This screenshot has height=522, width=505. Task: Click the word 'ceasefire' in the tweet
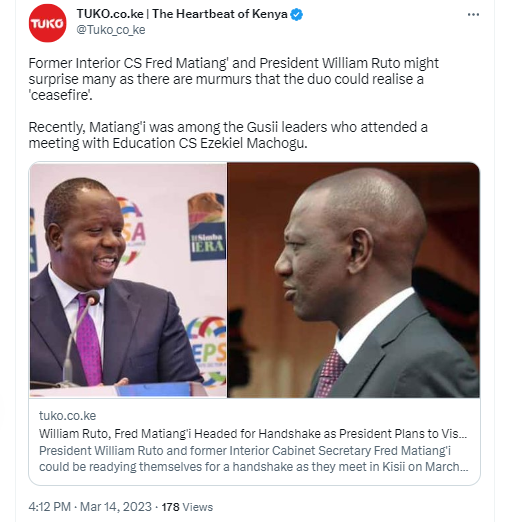[60, 95]
